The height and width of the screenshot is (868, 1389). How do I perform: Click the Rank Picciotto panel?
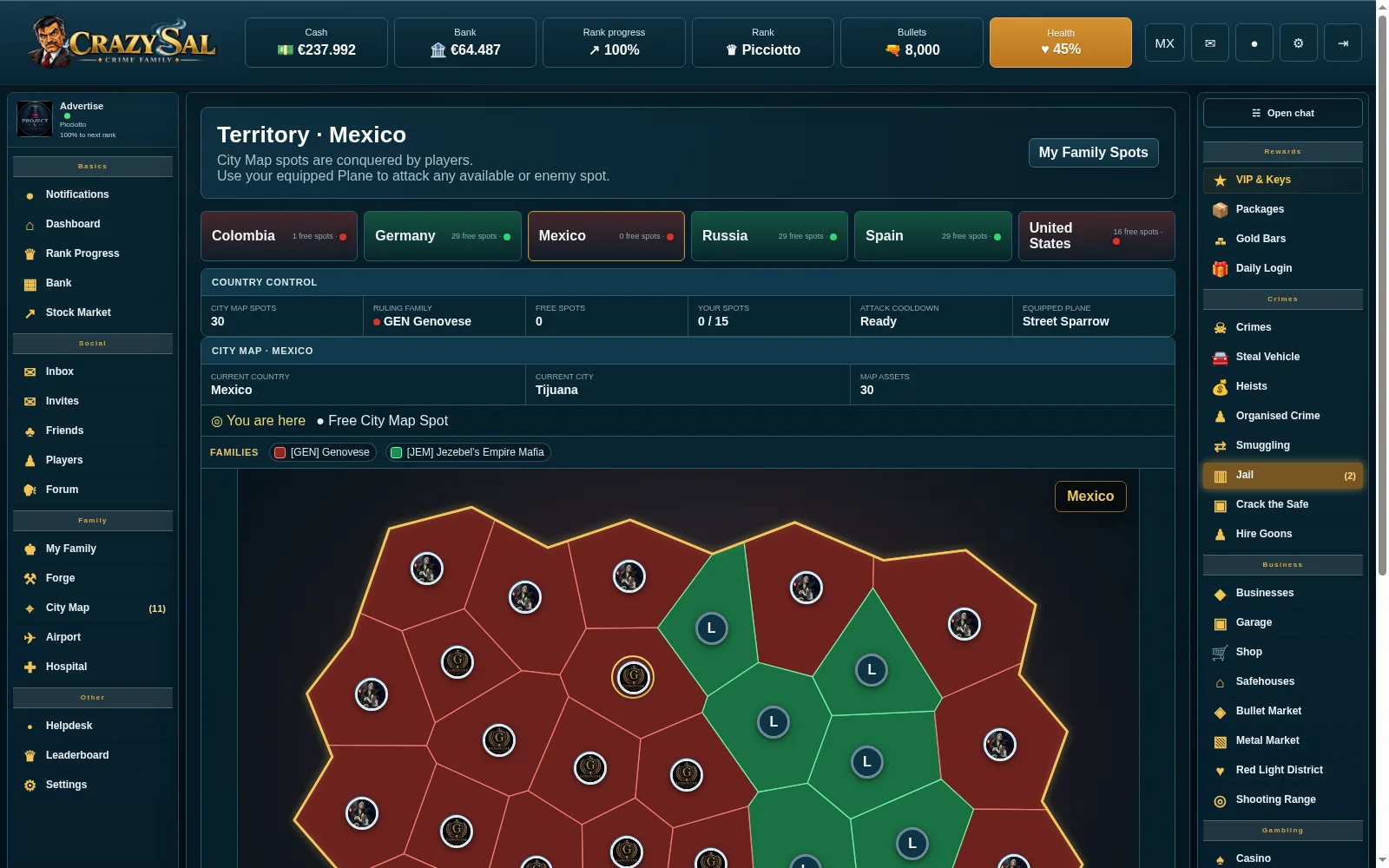pos(763,43)
